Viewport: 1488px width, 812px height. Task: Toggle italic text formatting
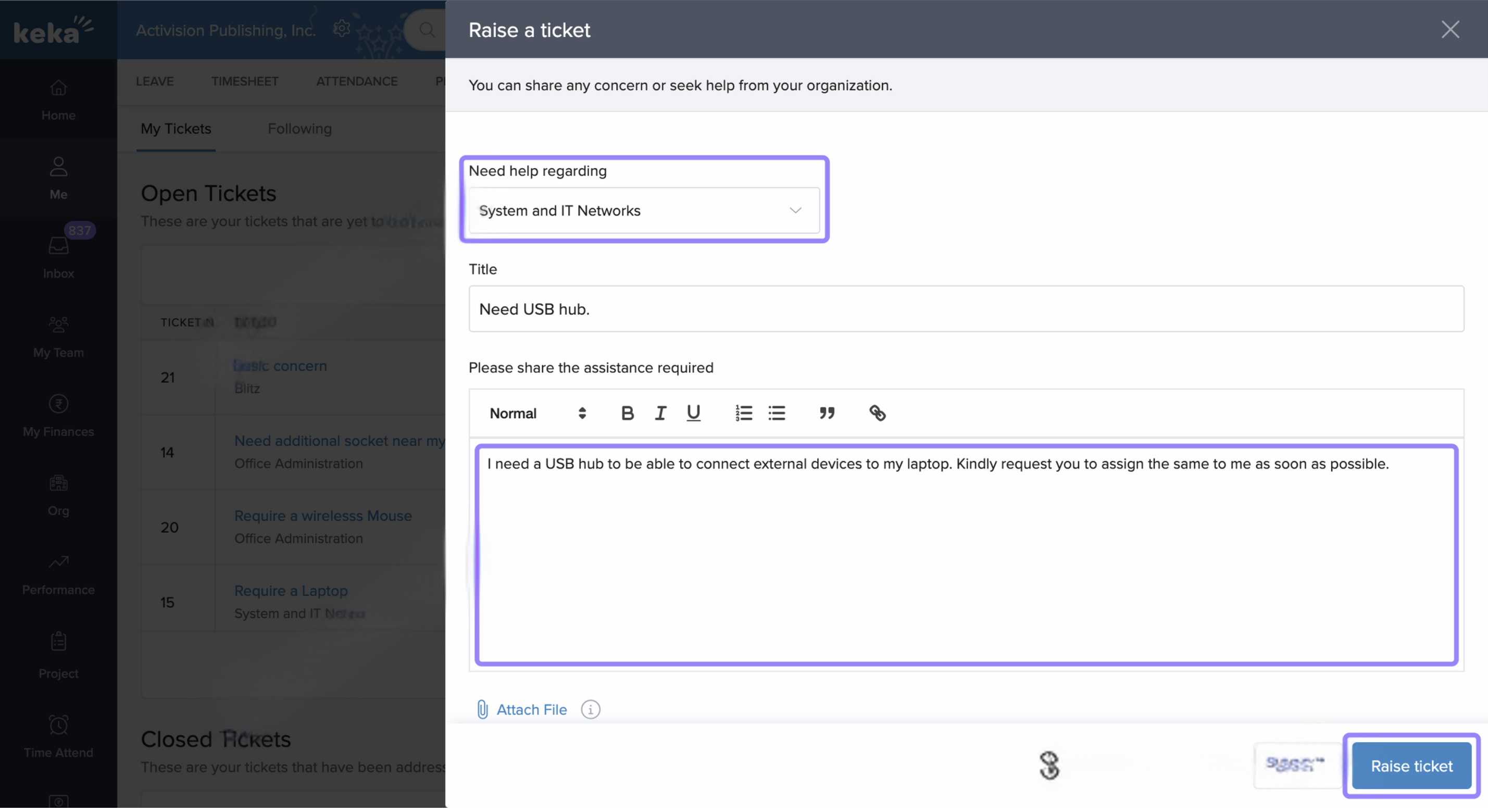[x=660, y=414]
